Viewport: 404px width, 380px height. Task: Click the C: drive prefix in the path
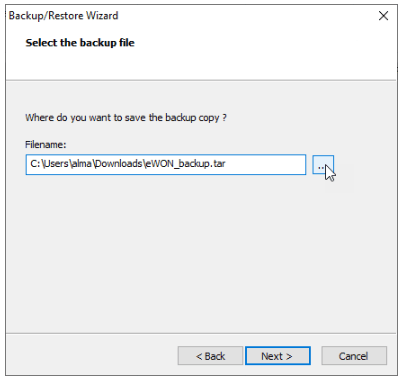tap(35, 164)
